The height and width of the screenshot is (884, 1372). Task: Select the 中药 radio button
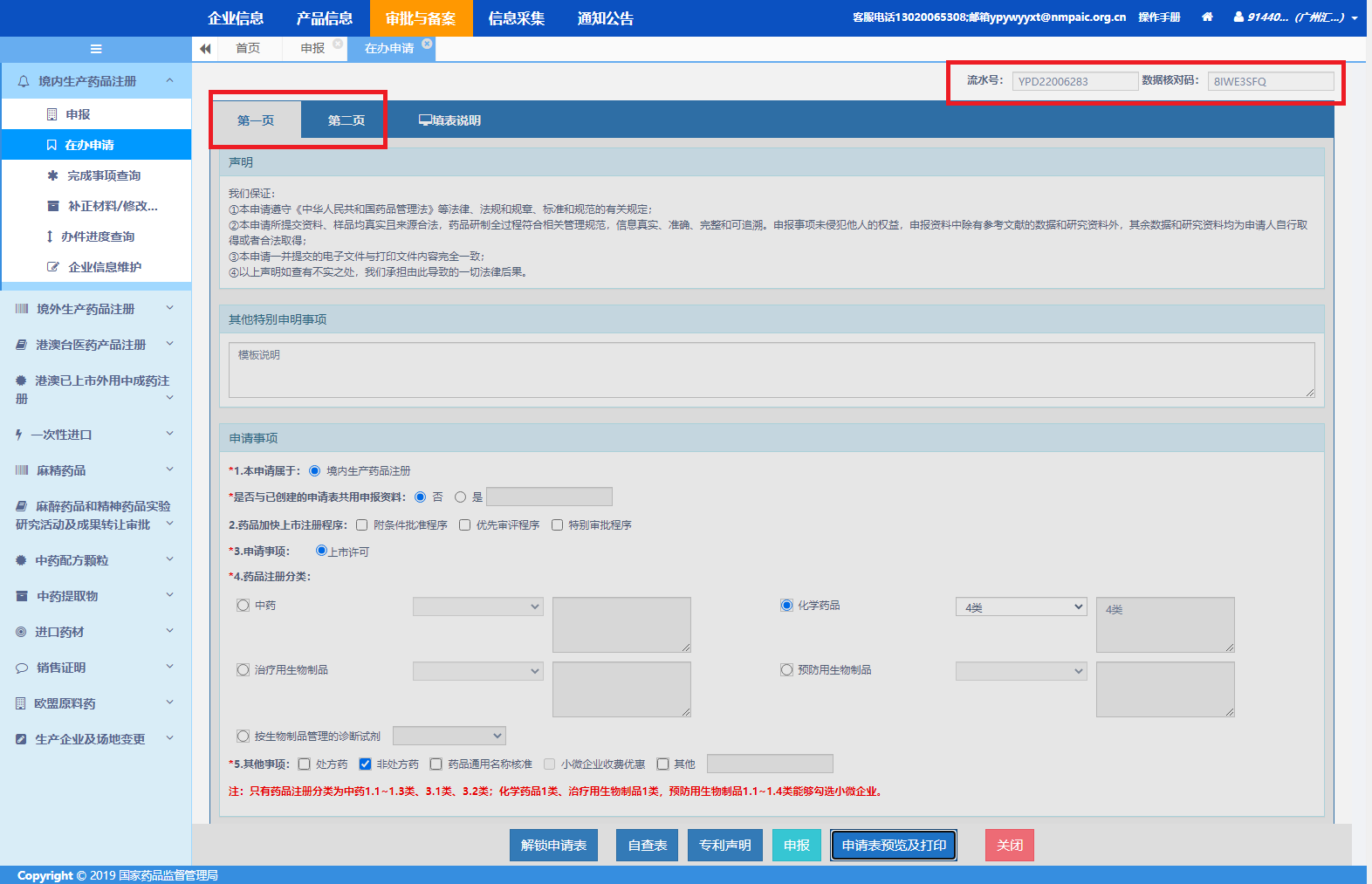pos(244,606)
